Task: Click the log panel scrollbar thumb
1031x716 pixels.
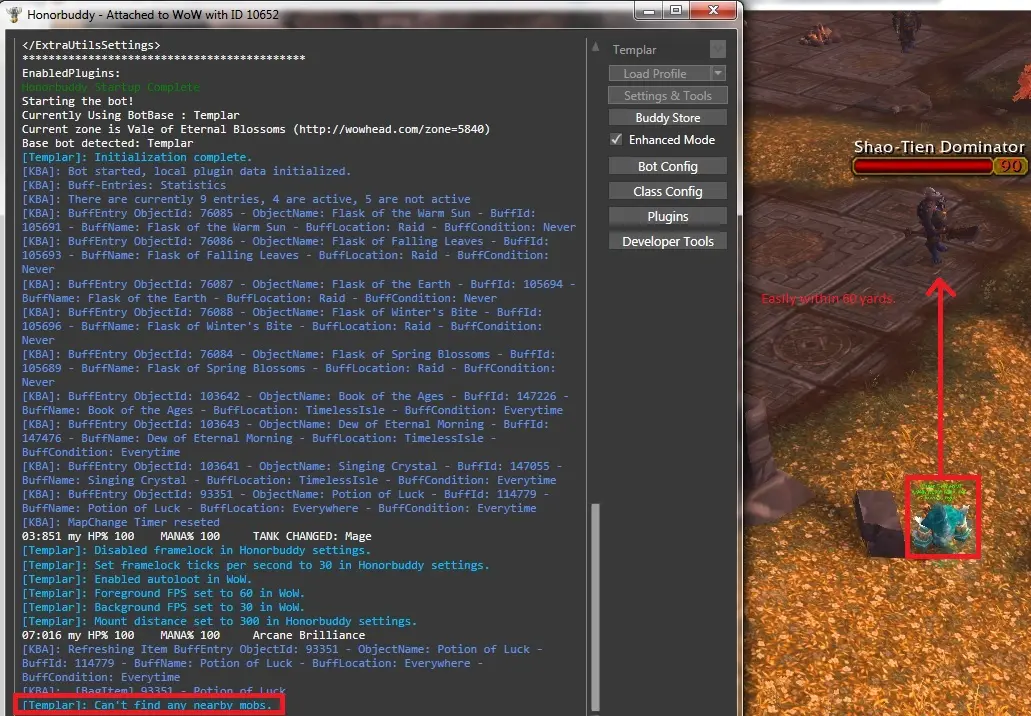Action: click(595, 608)
